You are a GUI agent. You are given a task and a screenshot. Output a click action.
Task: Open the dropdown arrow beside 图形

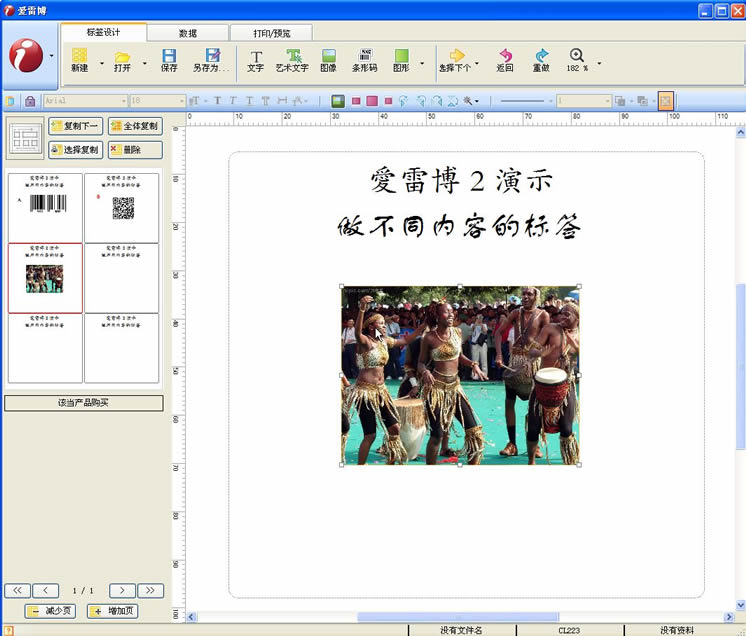(x=422, y=63)
